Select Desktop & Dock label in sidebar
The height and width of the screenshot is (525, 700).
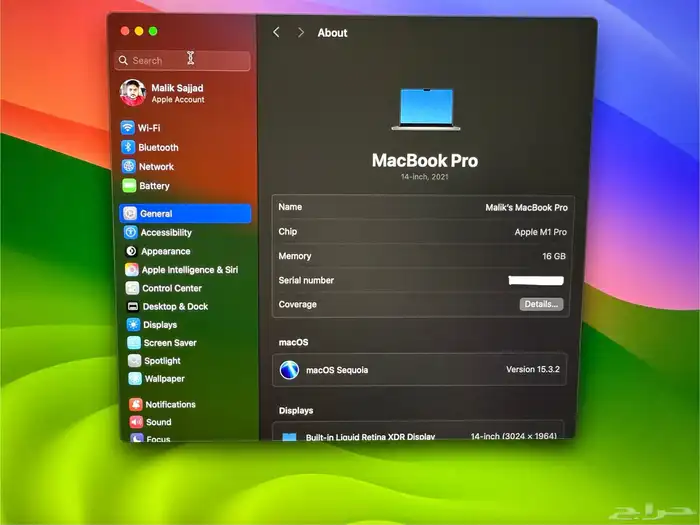[175, 307]
